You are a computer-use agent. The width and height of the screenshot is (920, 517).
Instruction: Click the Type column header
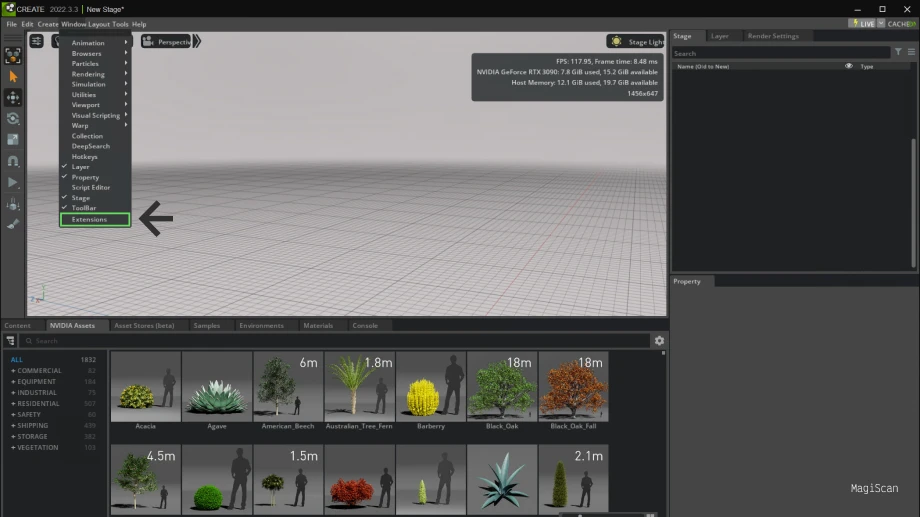867,66
